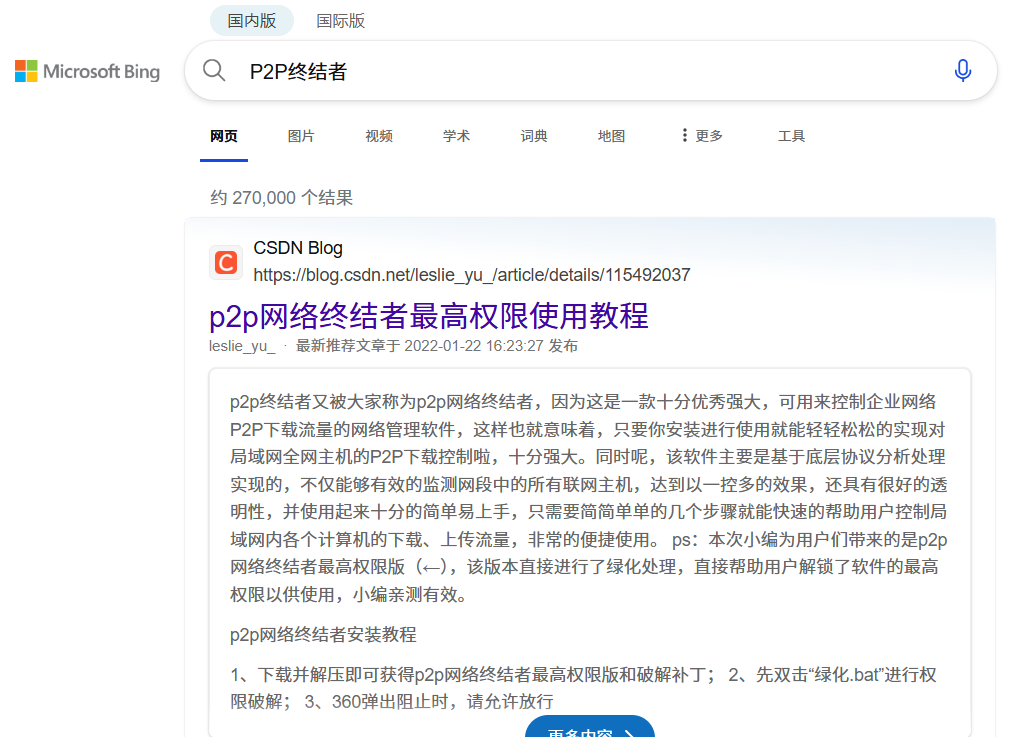Click the magnifying glass search icon

[x=214, y=70]
